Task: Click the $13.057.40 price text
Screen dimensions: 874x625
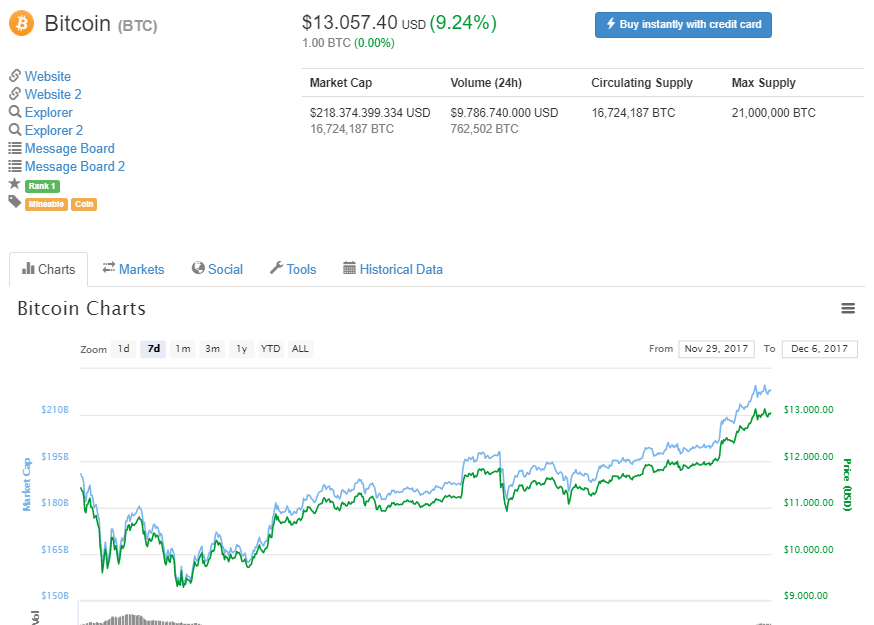Action: click(349, 23)
